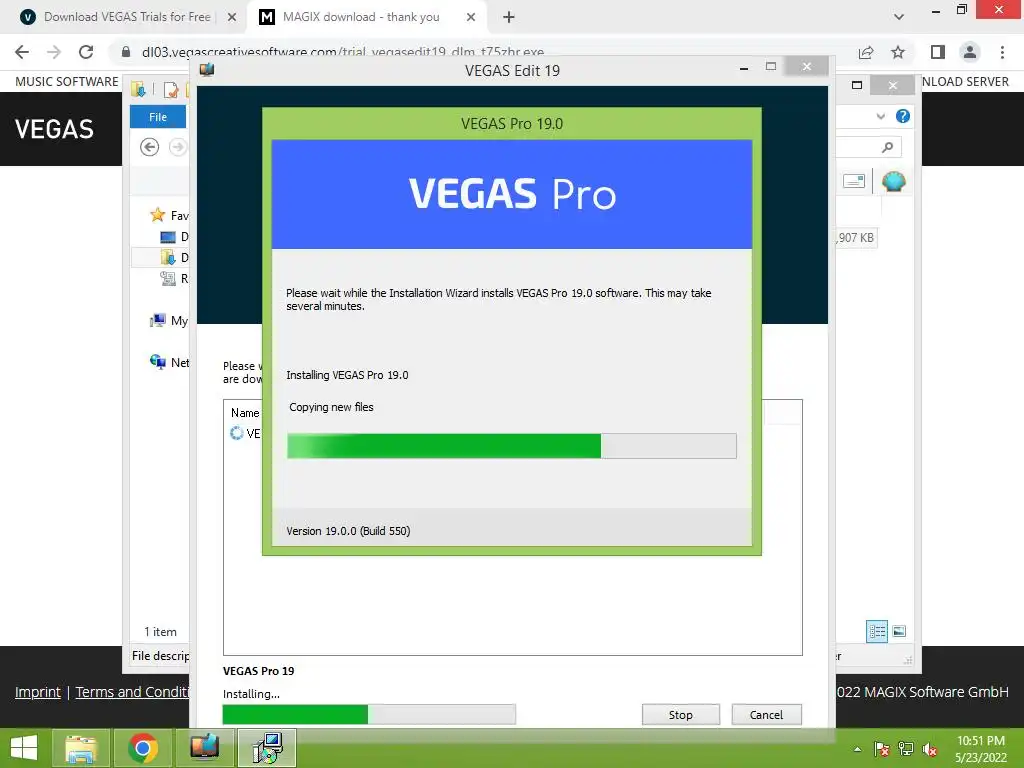Click the VEGAS logo on the webpage

(54, 129)
